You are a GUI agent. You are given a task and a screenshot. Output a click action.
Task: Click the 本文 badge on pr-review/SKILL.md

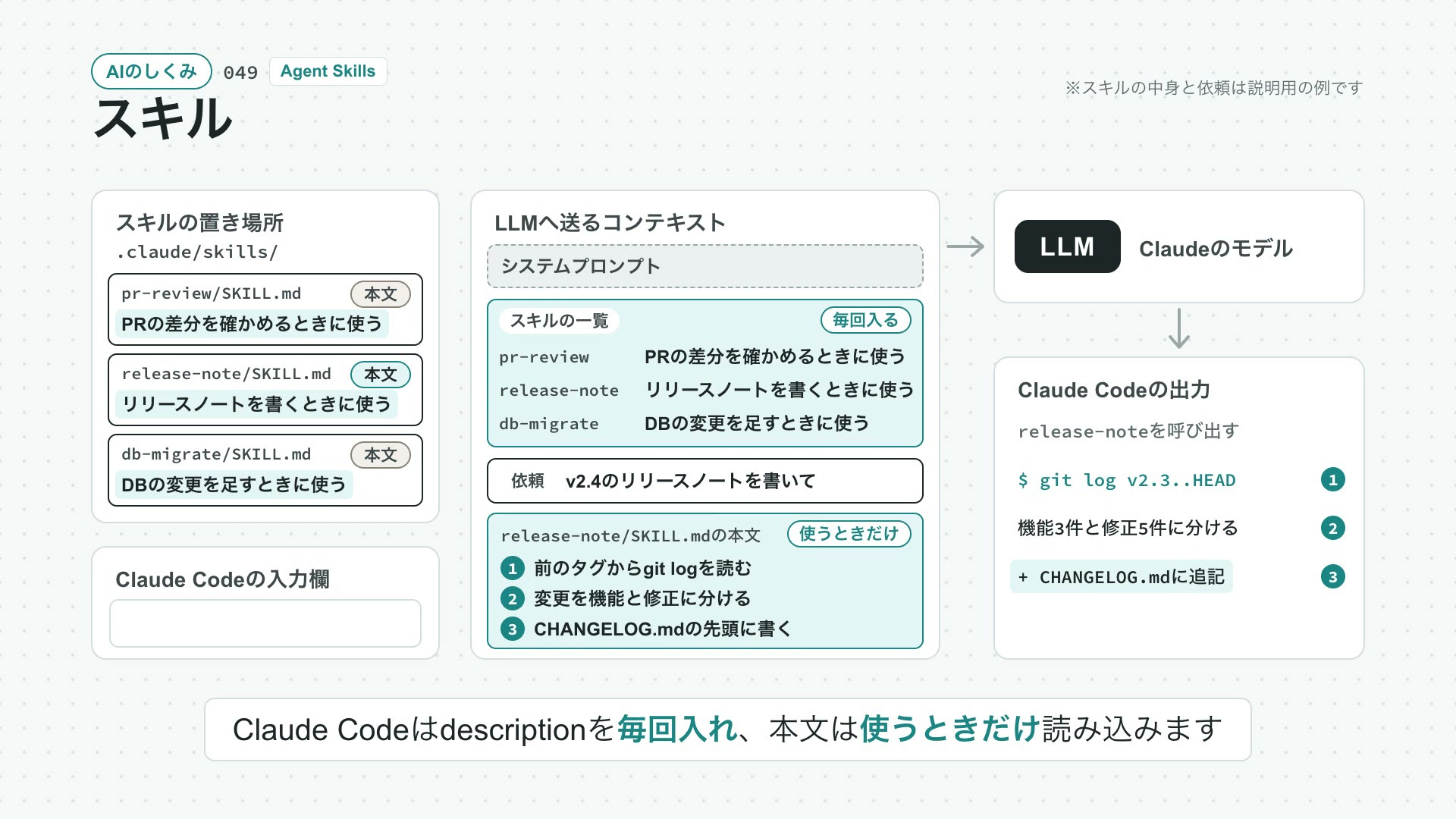pos(380,294)
